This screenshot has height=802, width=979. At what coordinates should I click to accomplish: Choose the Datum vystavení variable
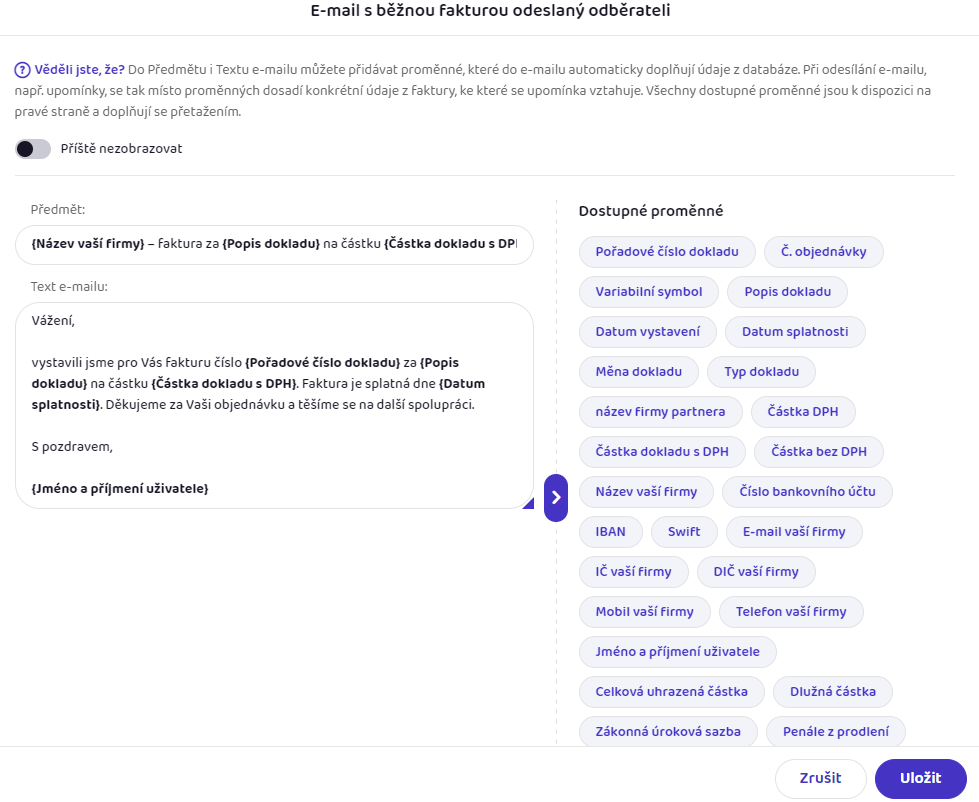[x=647, y=332]
